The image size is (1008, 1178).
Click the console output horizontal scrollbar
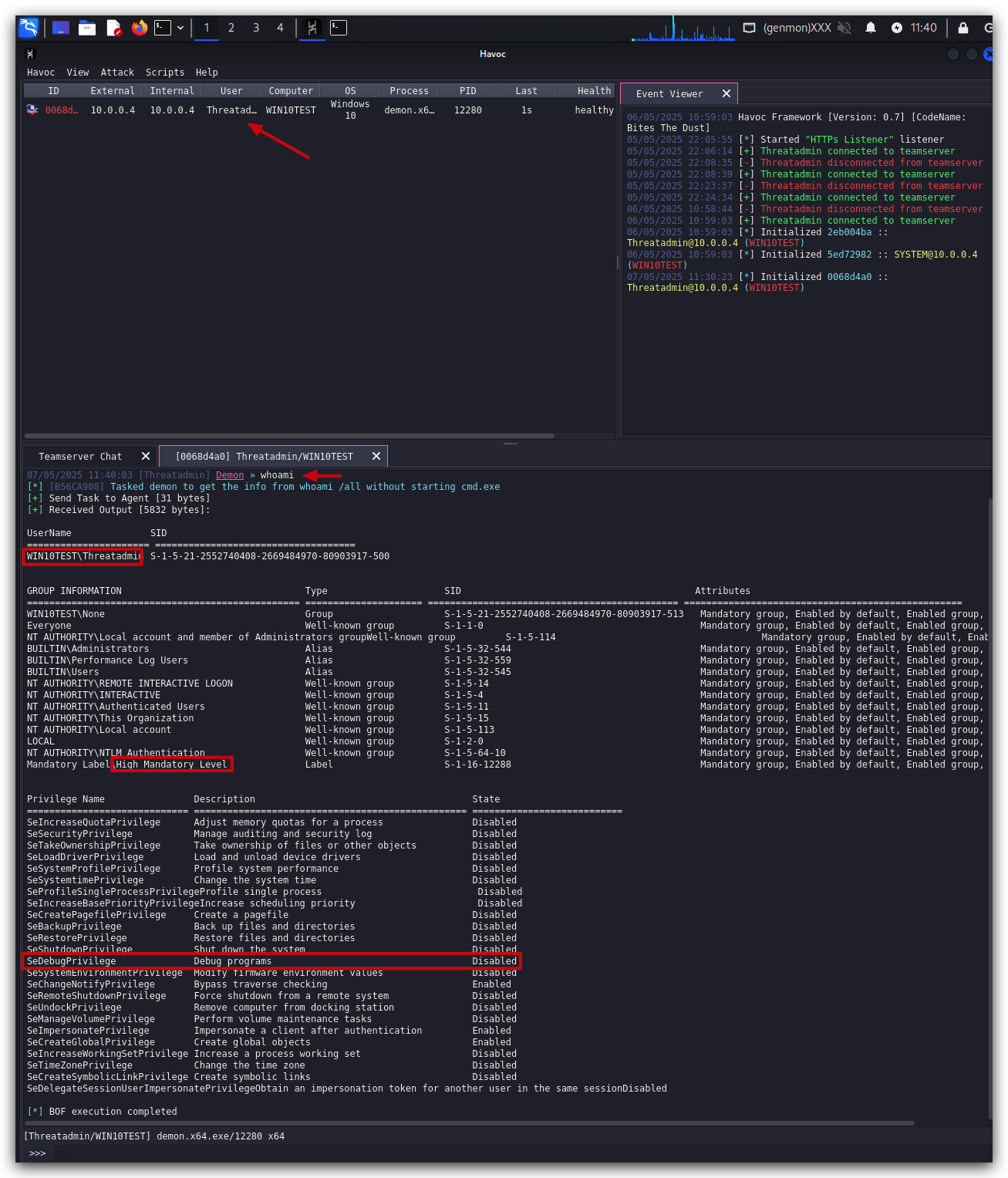[x=469, y=1123]
